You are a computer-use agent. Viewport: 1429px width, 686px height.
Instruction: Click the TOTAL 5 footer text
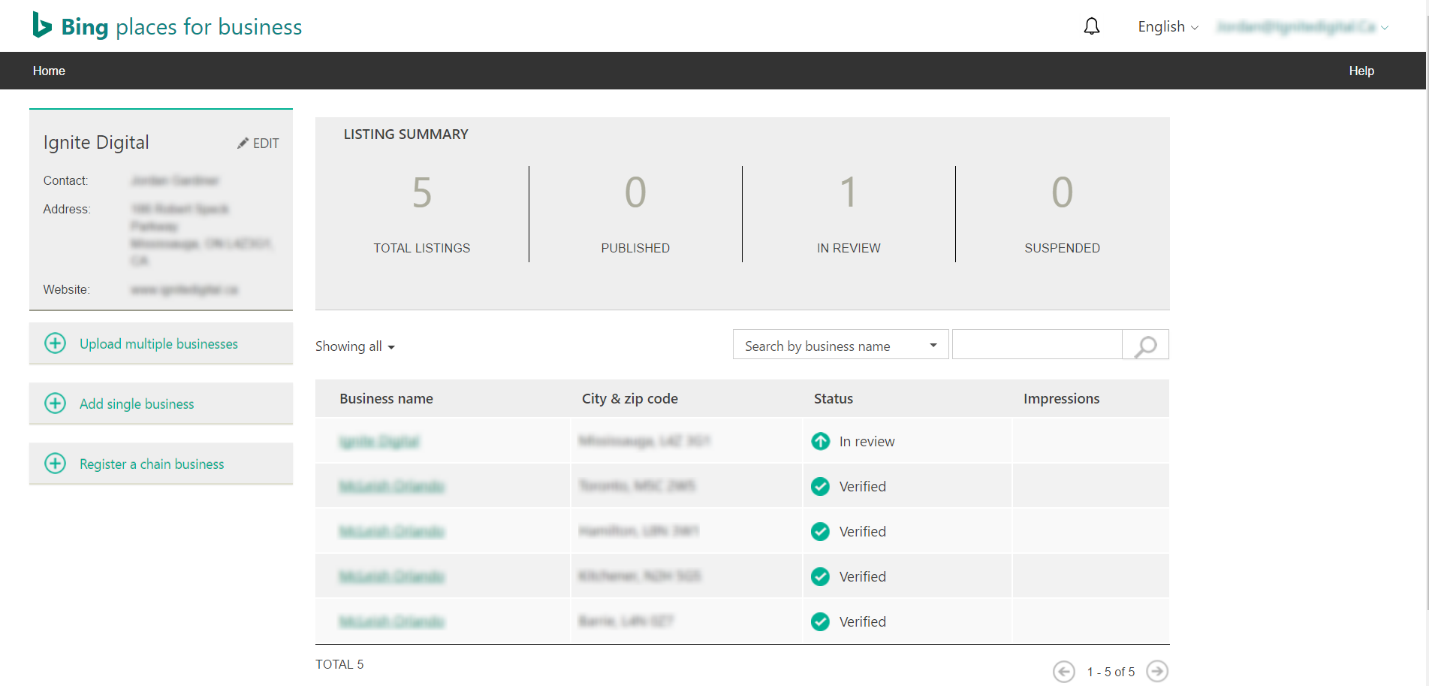pyautogui.click(x=340, y=664)
